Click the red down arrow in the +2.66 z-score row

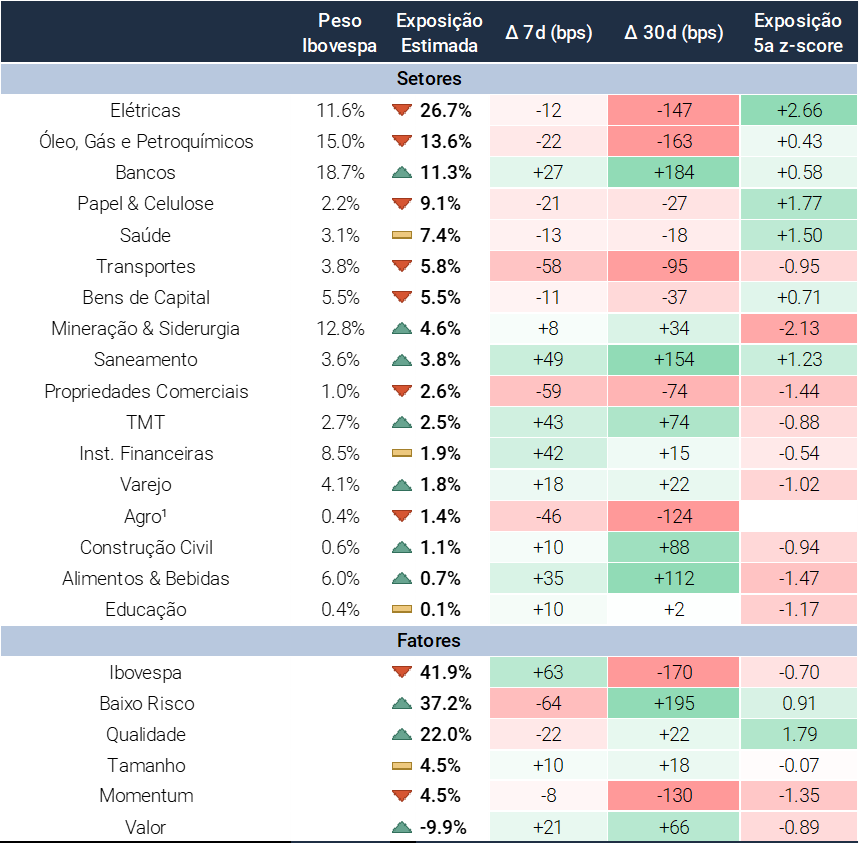(402, 110)
